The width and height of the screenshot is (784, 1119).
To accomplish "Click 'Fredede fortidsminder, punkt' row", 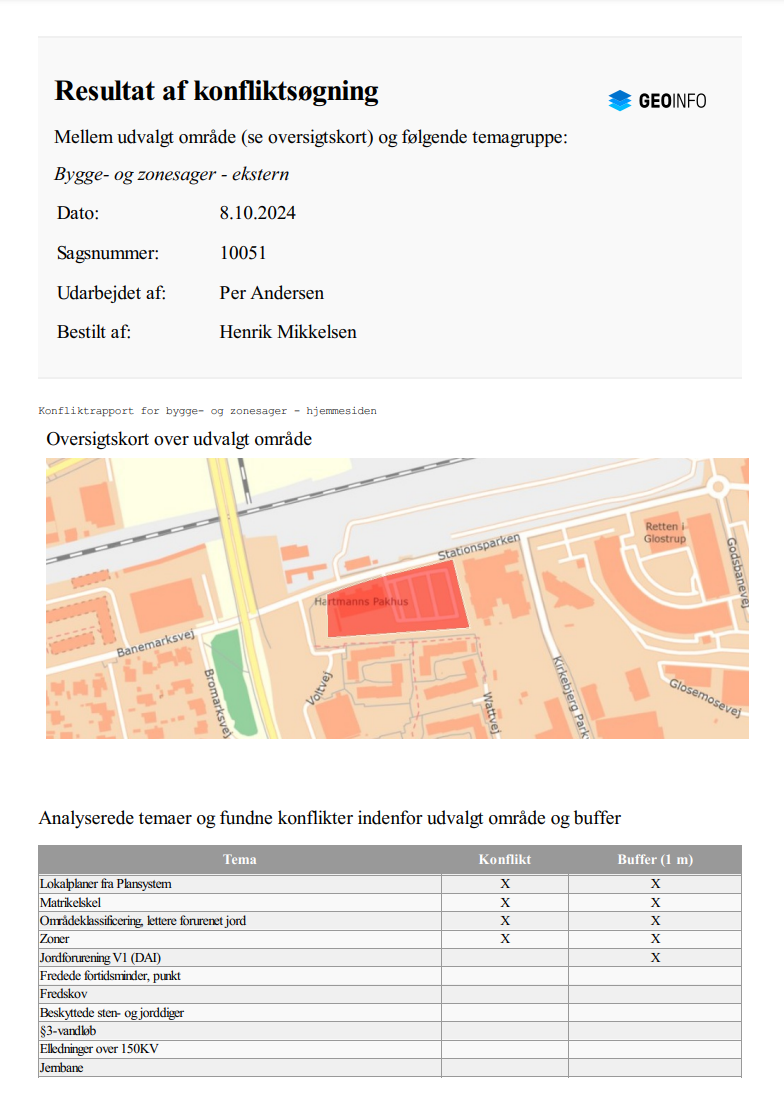I will click(x=390, y=976).
